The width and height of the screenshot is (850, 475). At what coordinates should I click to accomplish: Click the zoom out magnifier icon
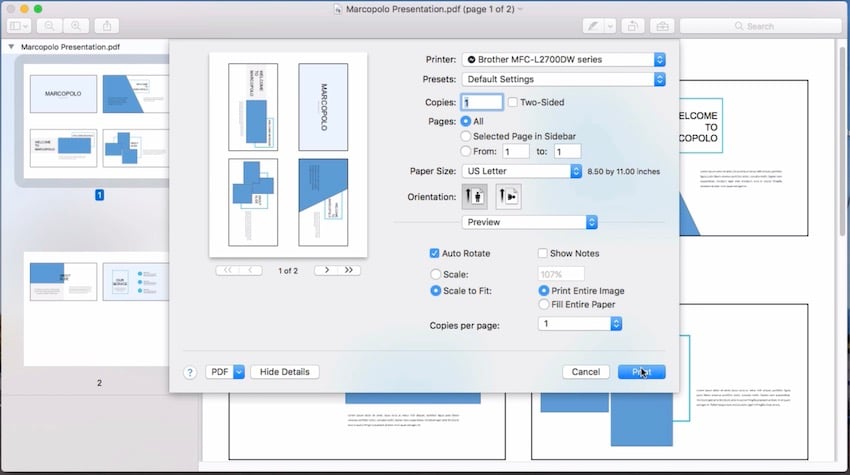(49, 25)
